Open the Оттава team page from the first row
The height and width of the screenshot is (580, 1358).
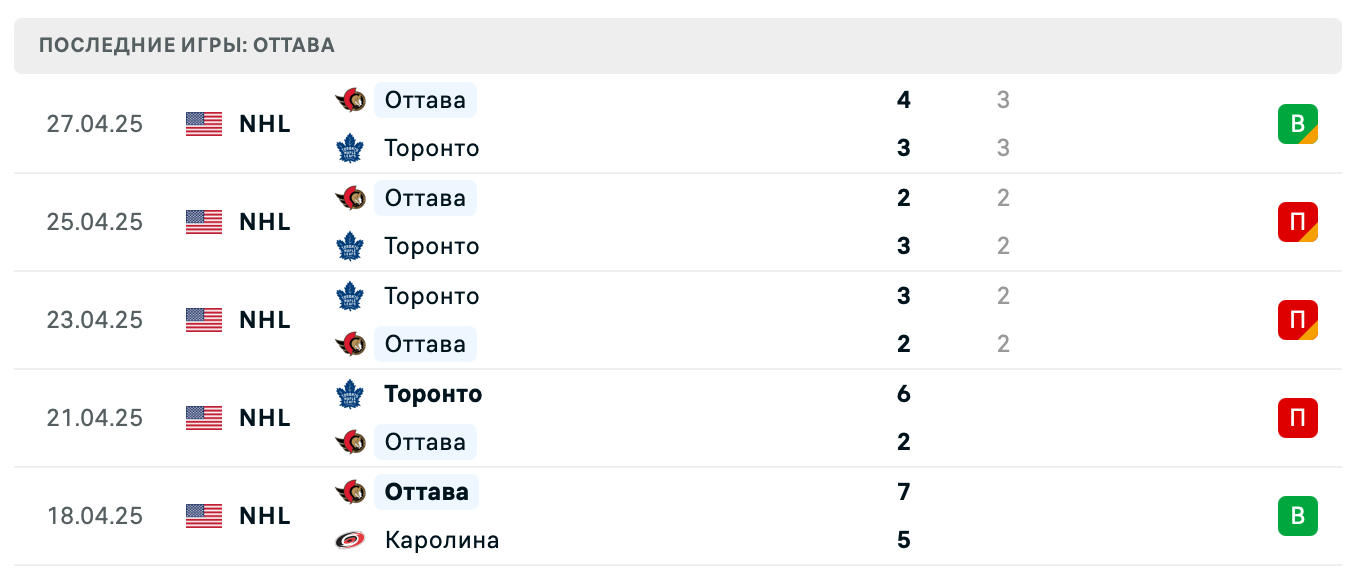[424, 99]
